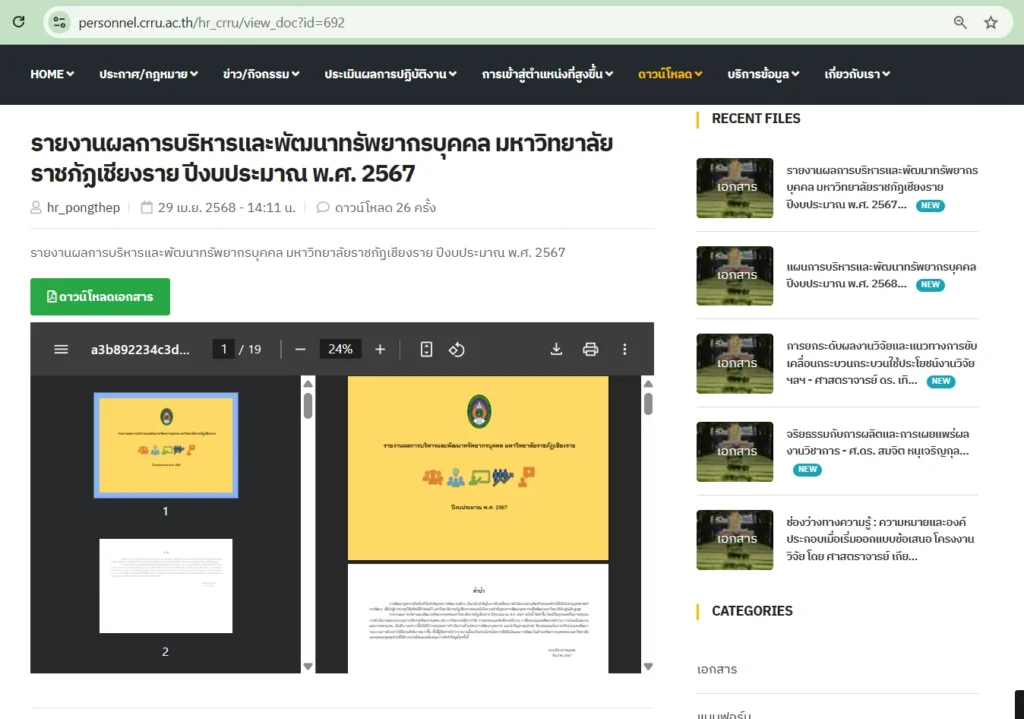1024x719 pixels.
Task: Download the PDF using toolbar download icon
Action: click(x=556, y=349)
